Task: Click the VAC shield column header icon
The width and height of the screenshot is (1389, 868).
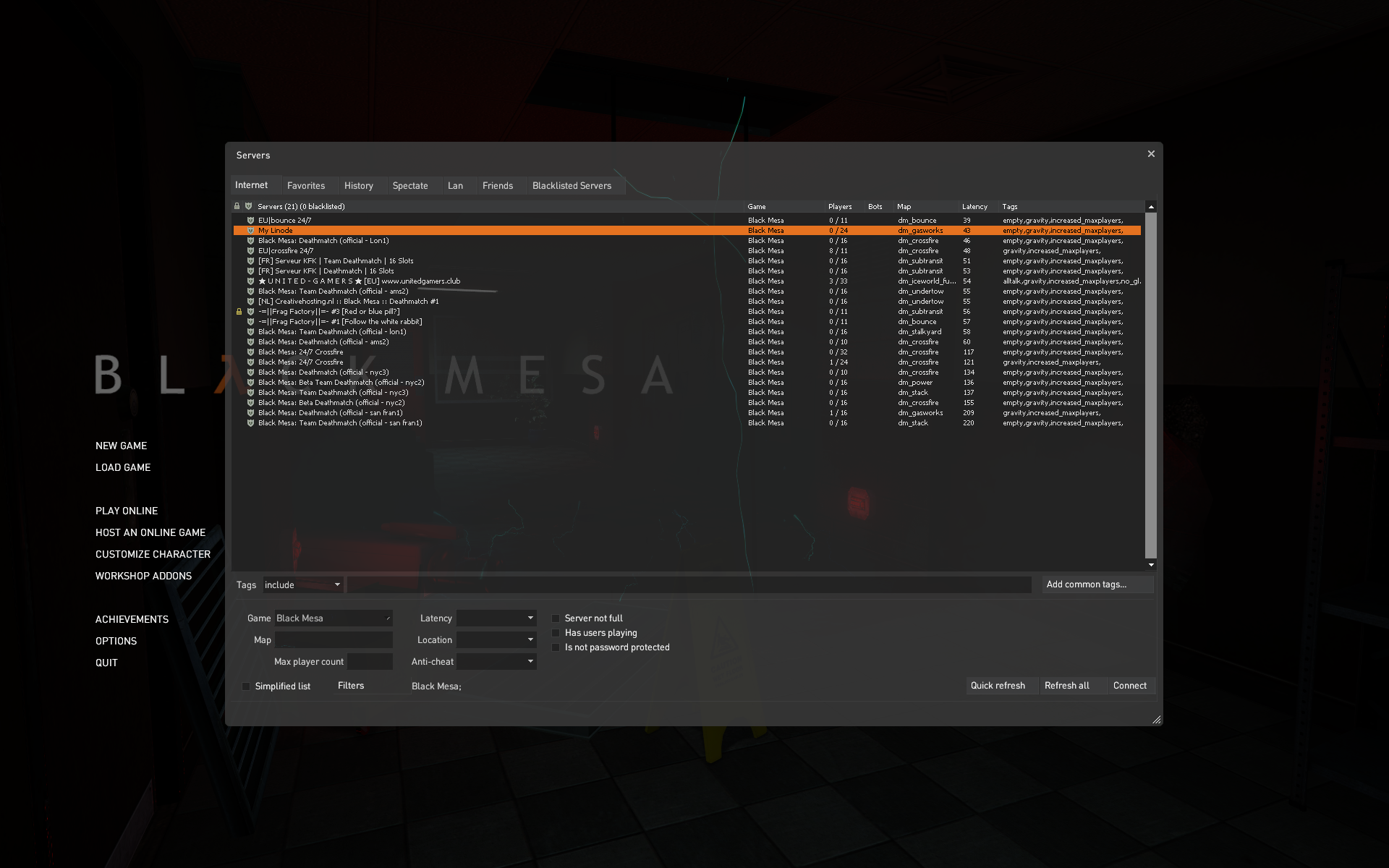Action: (248, 206)
